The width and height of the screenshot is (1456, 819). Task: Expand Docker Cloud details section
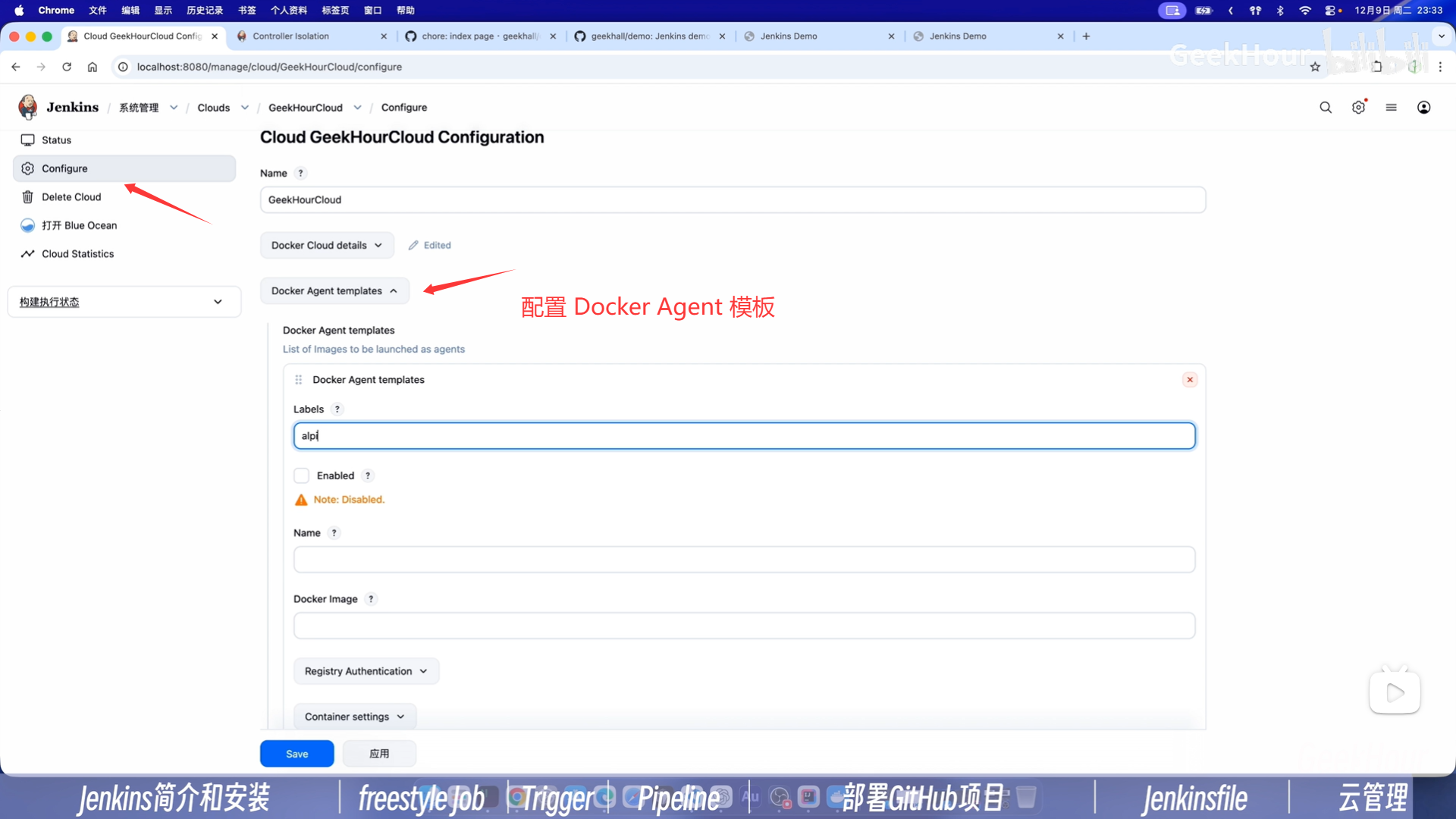pos(327,246)
